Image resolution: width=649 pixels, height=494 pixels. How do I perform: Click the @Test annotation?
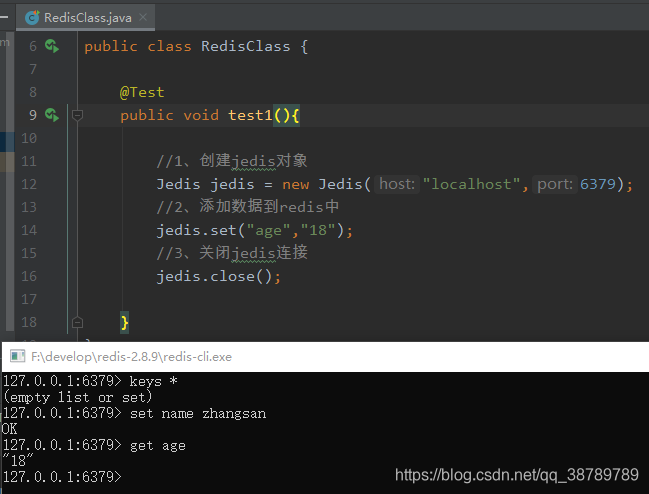(x=142, y=92)
